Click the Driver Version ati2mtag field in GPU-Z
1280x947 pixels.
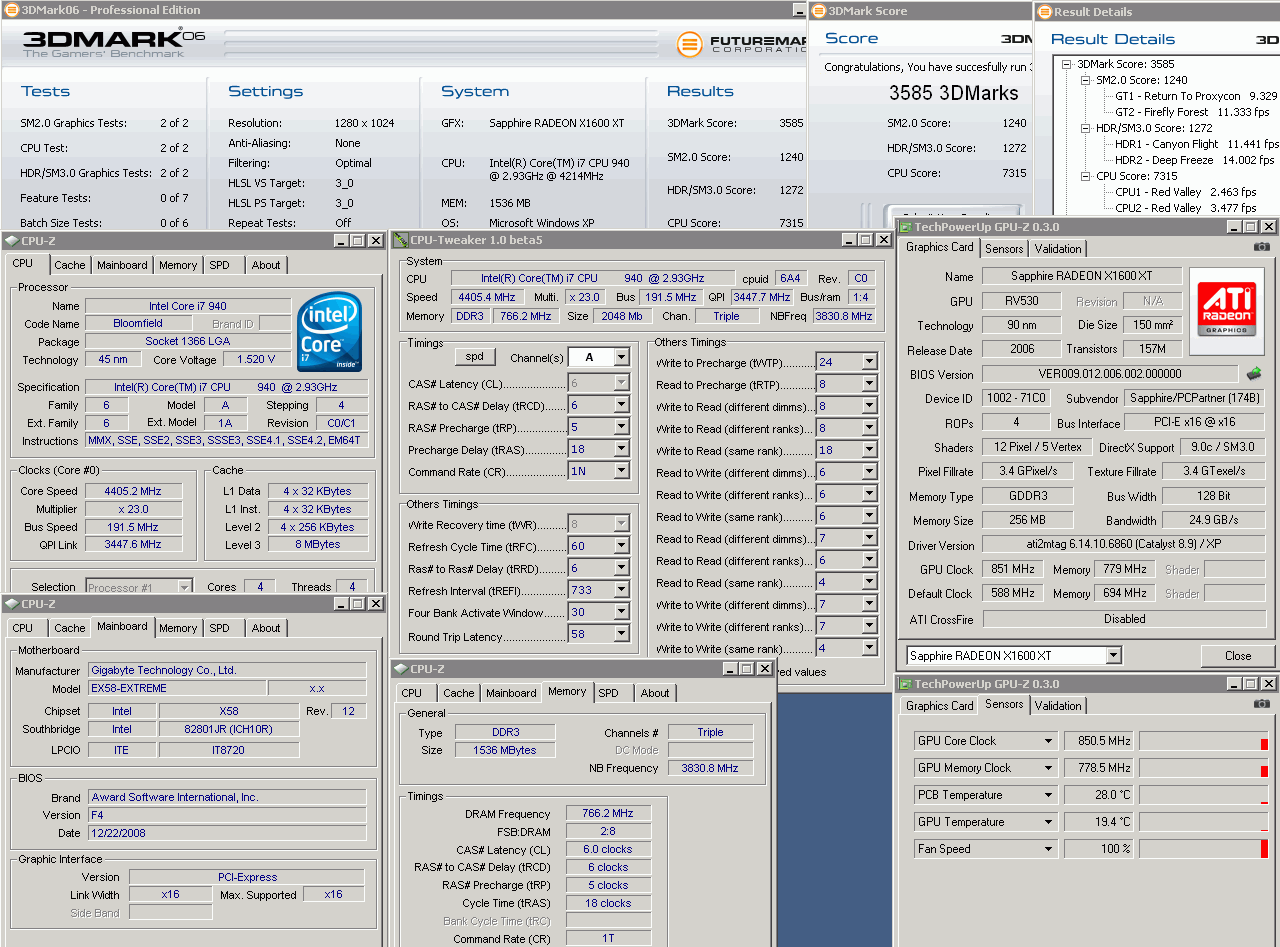tap(1124, 545)
